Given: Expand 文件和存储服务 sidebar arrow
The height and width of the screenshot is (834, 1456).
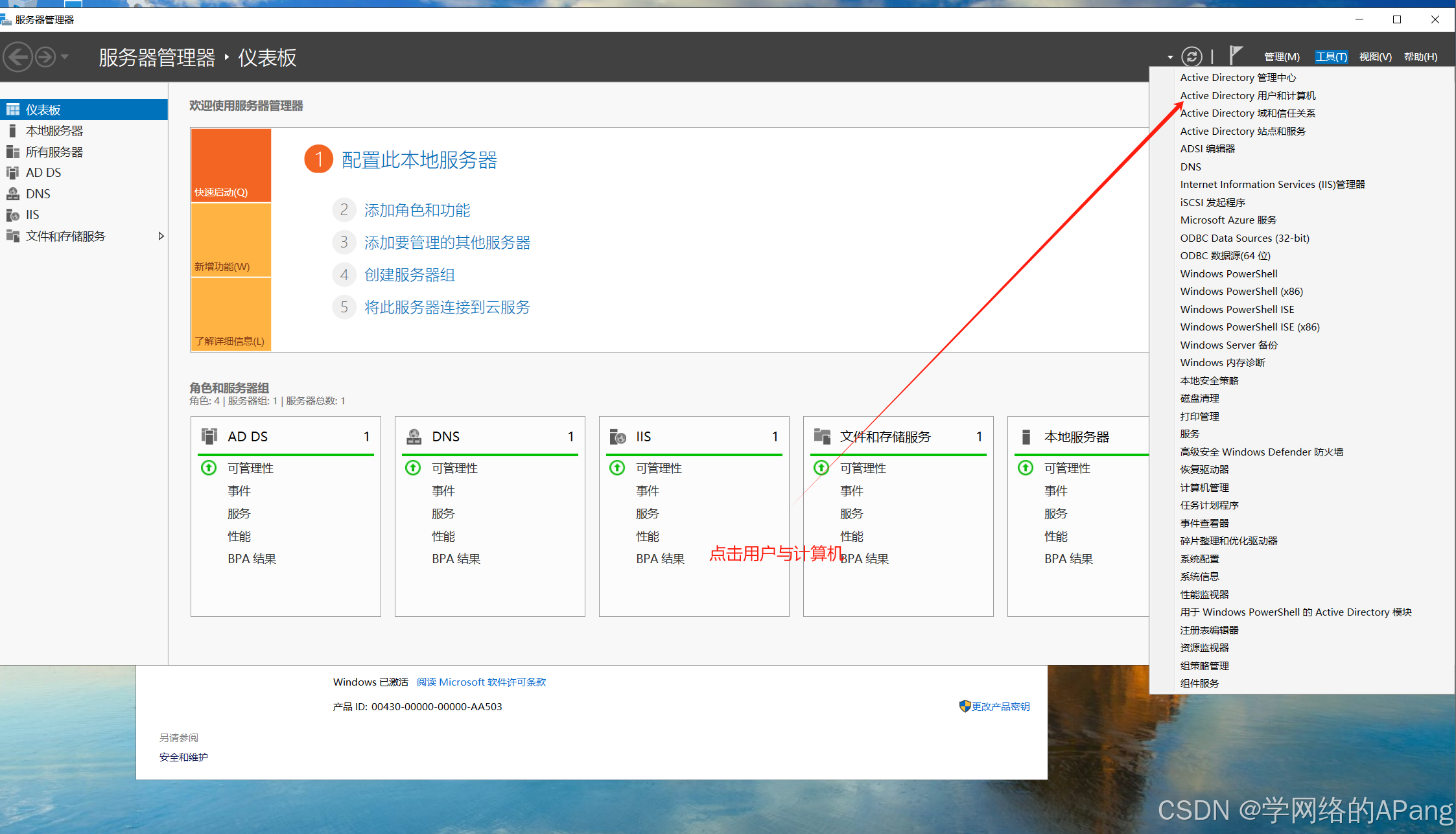Looking at the screenshot, I should click(161, 237).
